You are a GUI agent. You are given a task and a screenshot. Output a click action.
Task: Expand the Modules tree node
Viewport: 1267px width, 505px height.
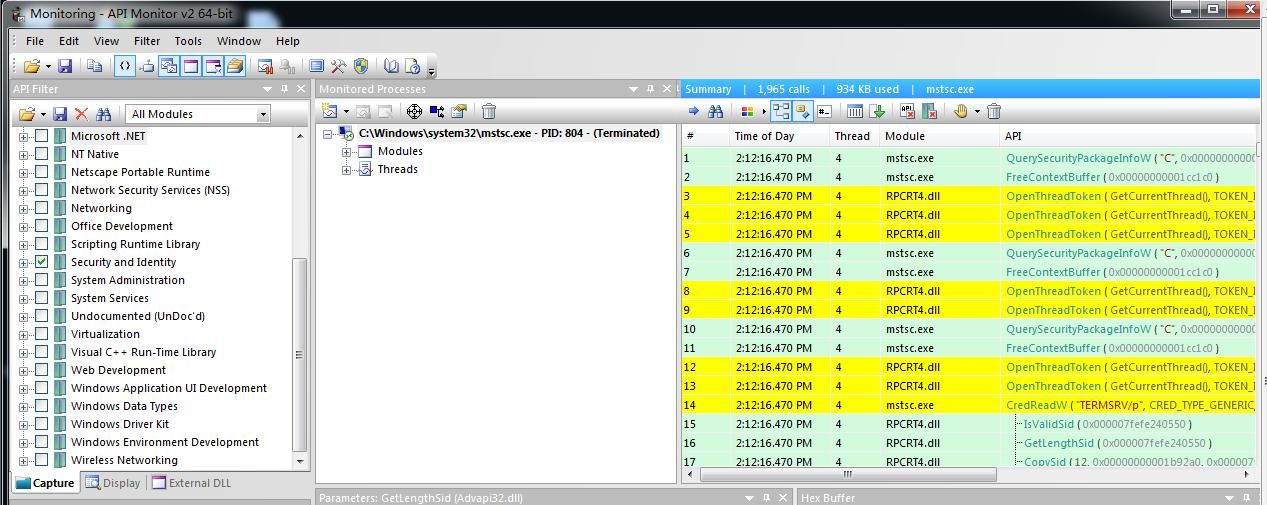click(347, 152)
